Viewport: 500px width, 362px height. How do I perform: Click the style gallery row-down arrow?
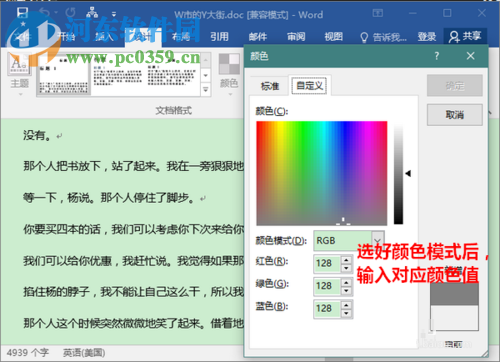click(206, 76)
